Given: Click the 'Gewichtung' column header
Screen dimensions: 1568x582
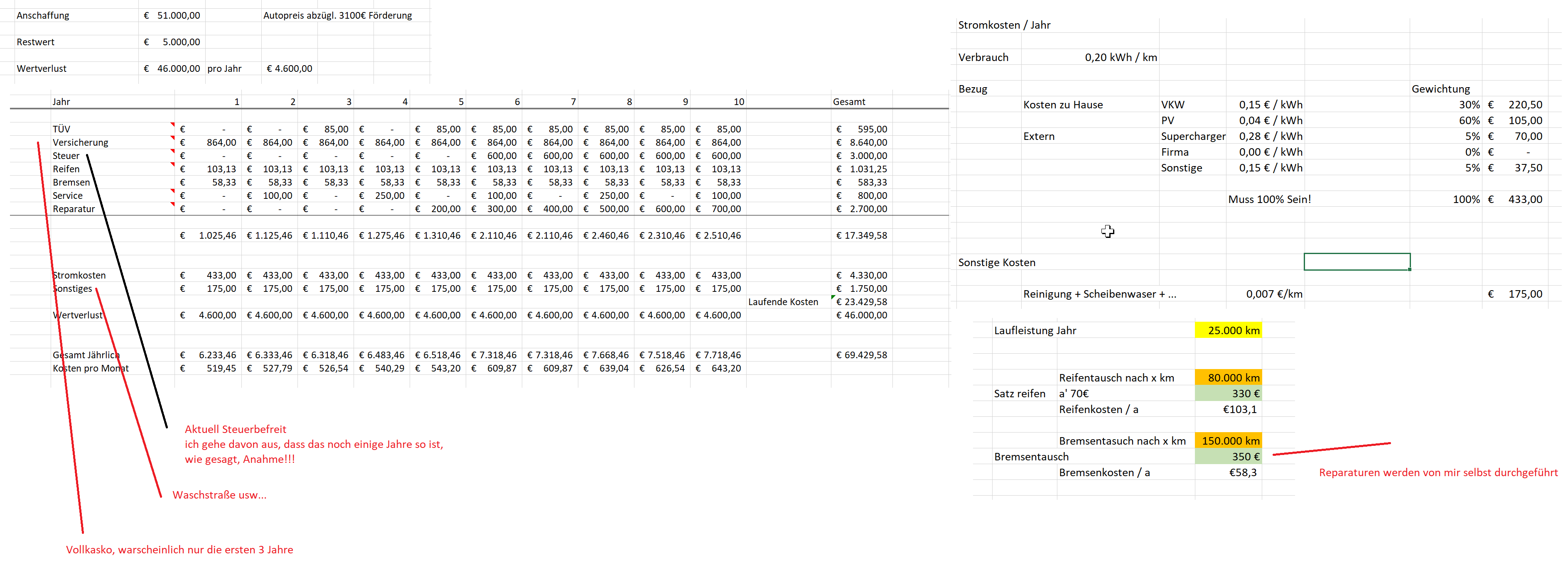Looking at the screenshot, I should pos(1440,89).
